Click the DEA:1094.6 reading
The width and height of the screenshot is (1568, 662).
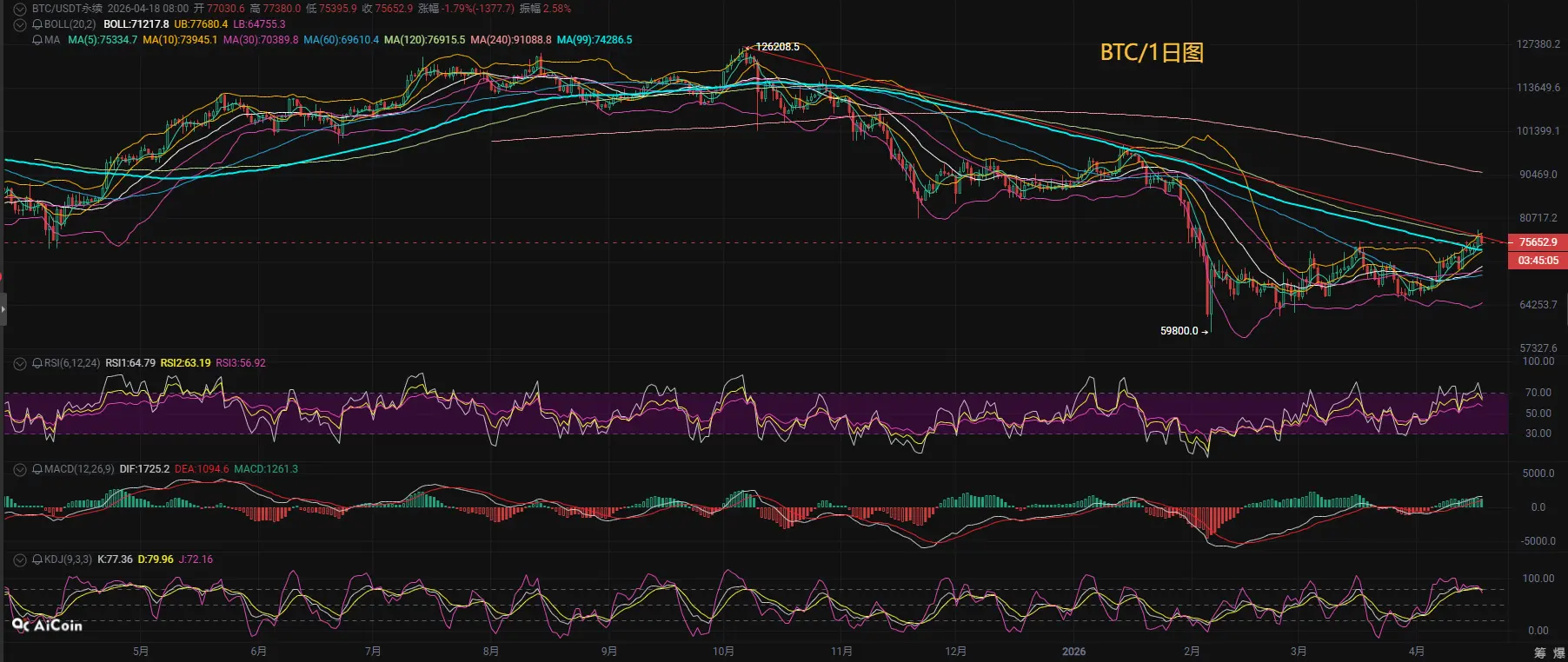pos(202,469)
